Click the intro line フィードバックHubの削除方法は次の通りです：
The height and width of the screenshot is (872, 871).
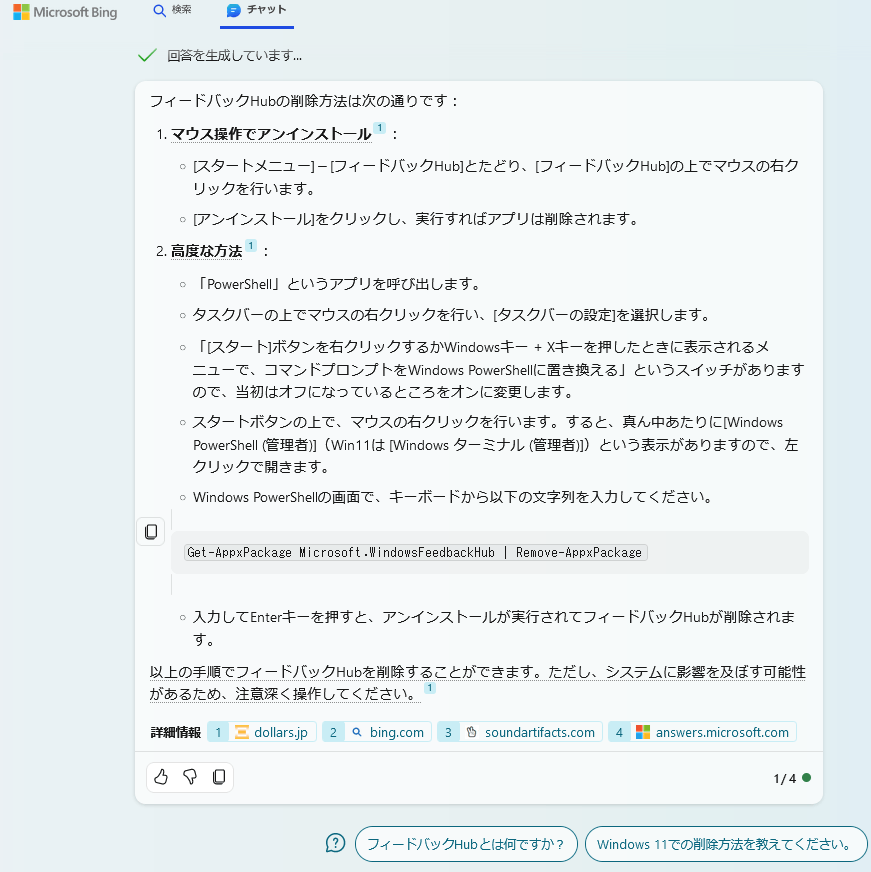pos(304,101)
